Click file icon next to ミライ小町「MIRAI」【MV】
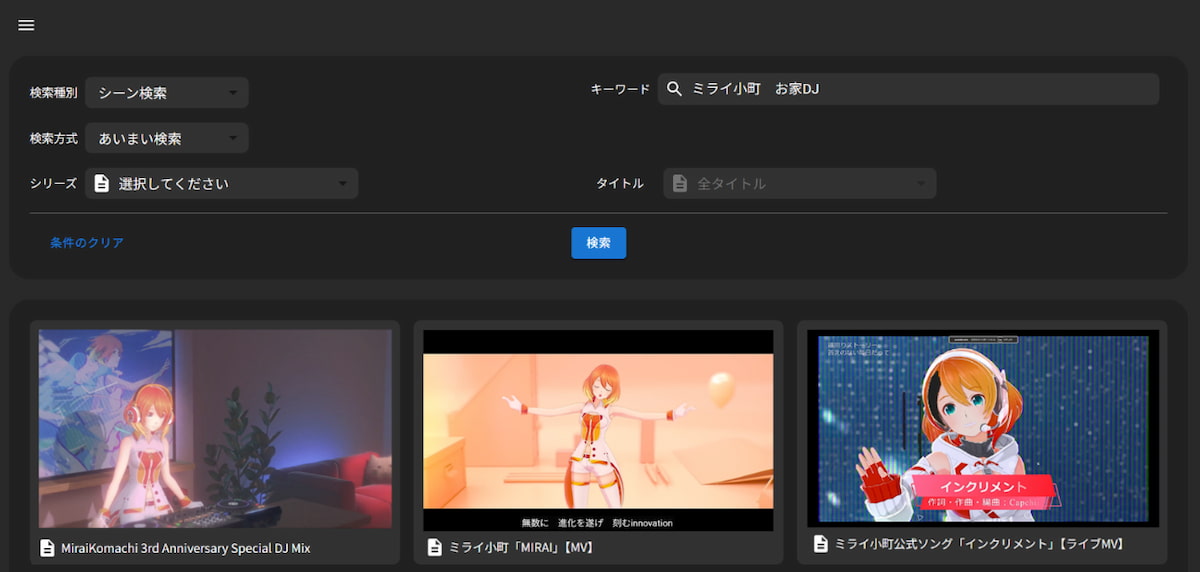This screenshot has height=572, width=1200. coord(433,547)
